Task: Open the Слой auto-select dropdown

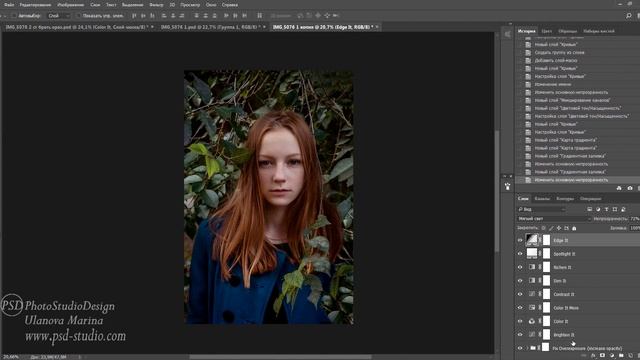Action: 59,16
